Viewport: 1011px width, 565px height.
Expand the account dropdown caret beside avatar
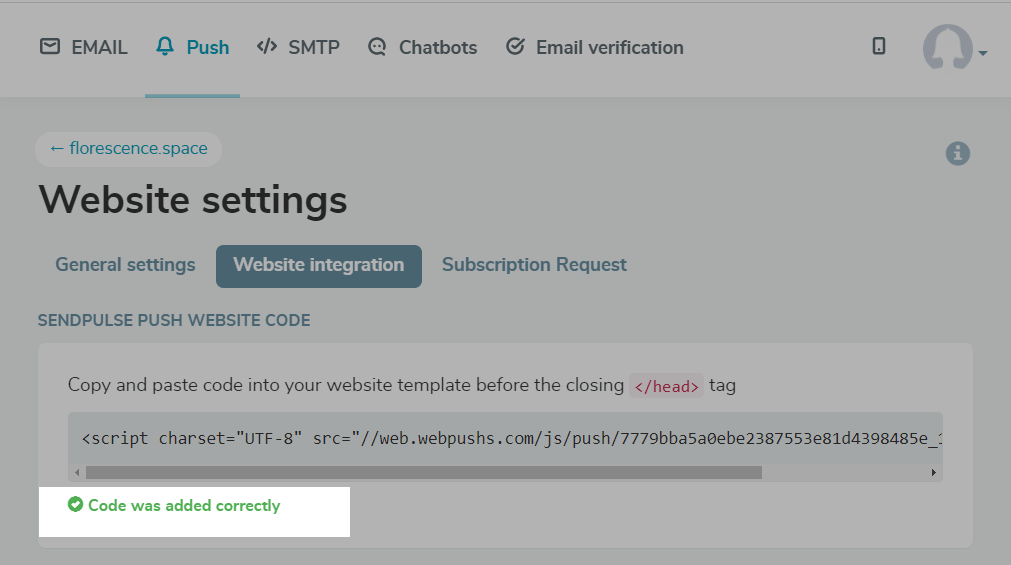pyautogui.click(x=984, y=53)
